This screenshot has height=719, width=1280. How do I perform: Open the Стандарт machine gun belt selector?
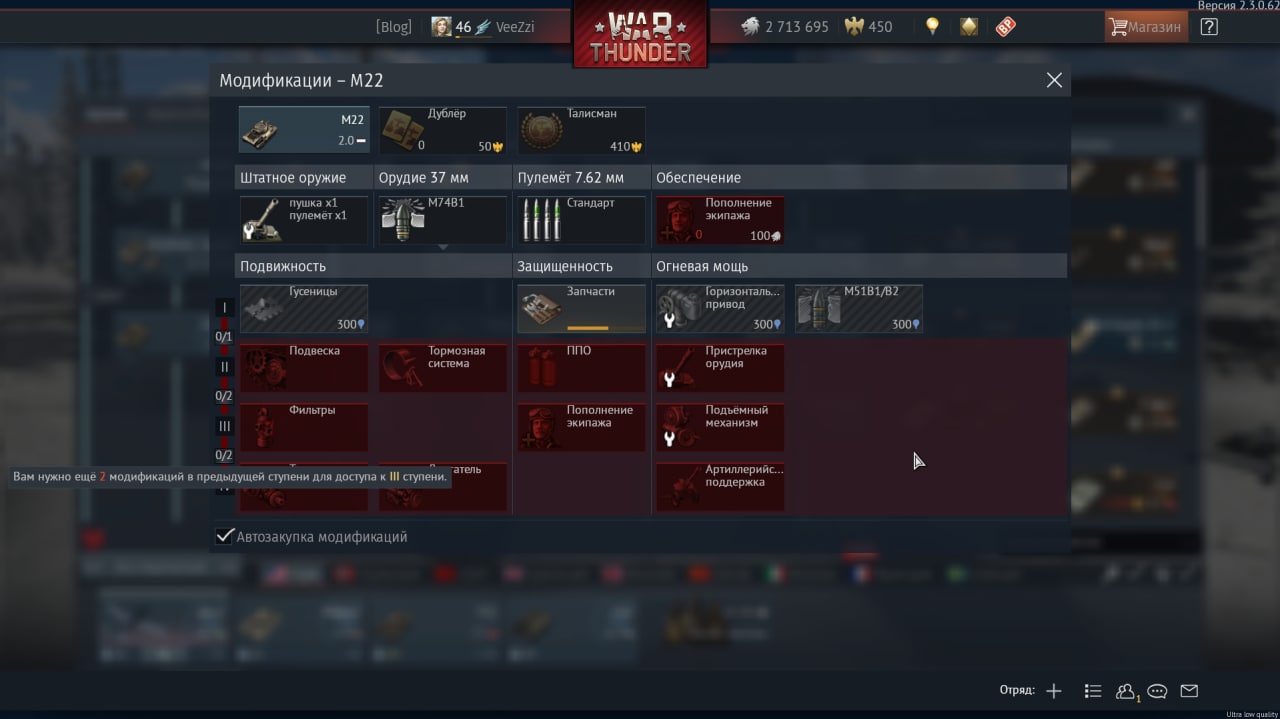581,220
